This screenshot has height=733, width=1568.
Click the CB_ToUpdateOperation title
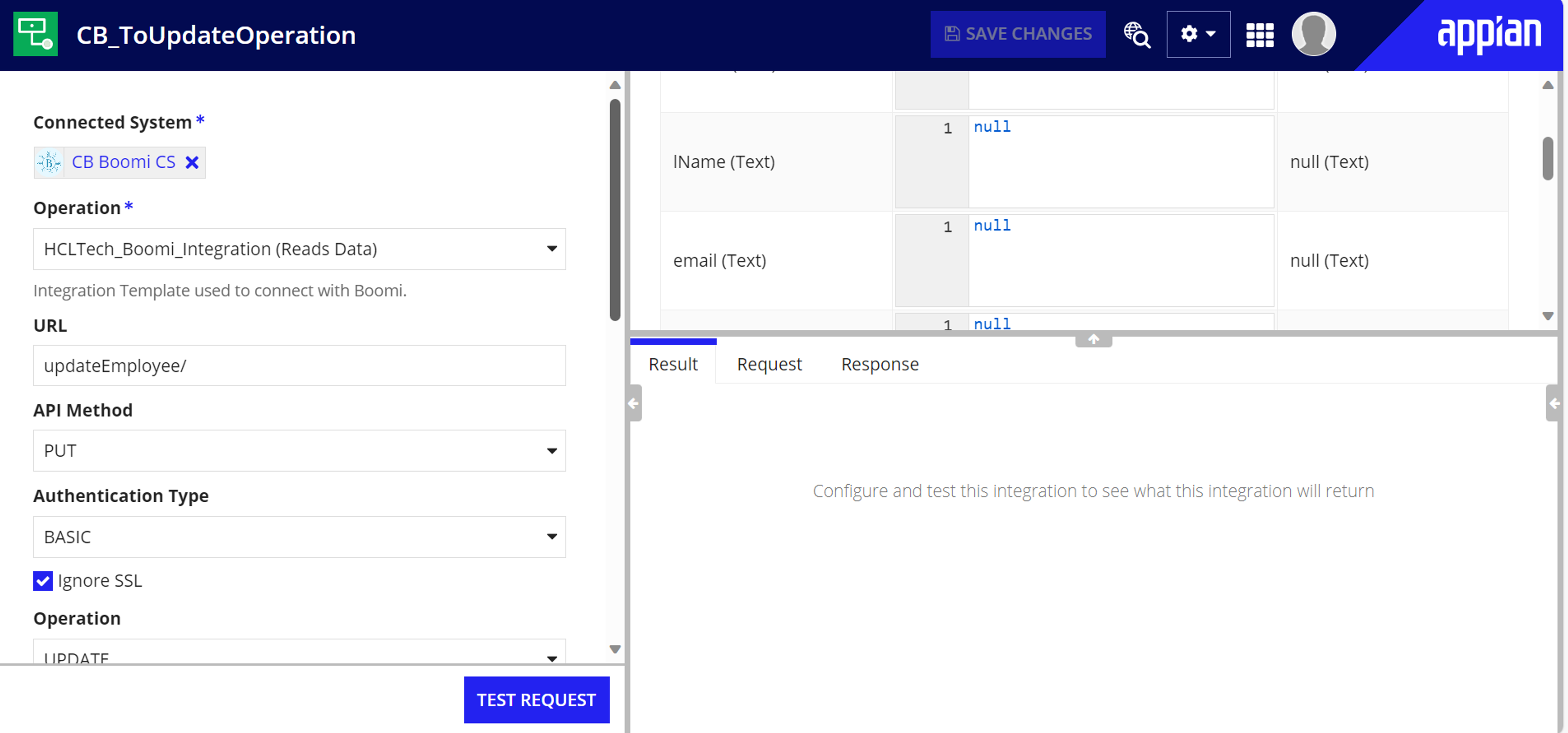point(216,35)
